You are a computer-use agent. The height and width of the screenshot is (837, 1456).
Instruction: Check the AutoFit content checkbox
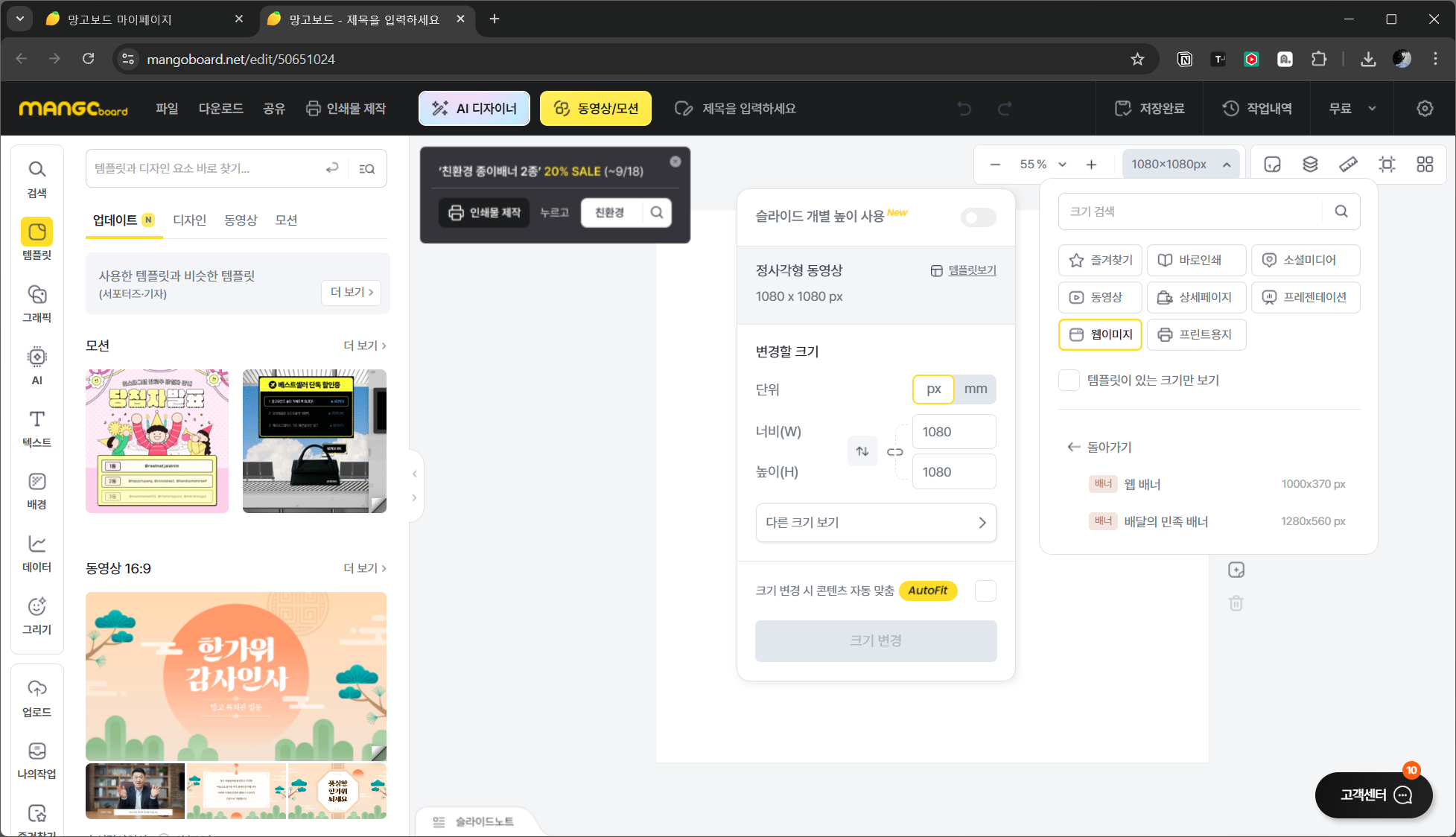pyautogui.click(x=985, y=591)
